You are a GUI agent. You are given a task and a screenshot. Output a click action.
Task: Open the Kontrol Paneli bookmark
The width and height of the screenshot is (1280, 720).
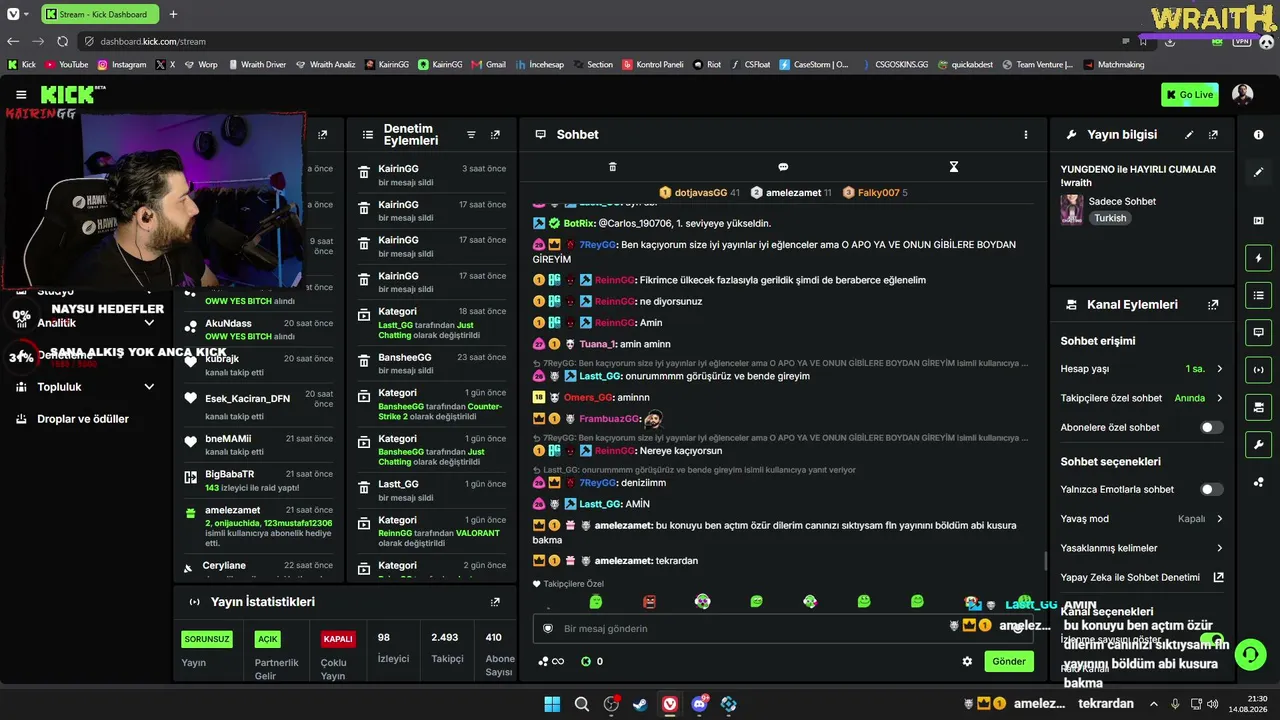(x=653, y=64)
